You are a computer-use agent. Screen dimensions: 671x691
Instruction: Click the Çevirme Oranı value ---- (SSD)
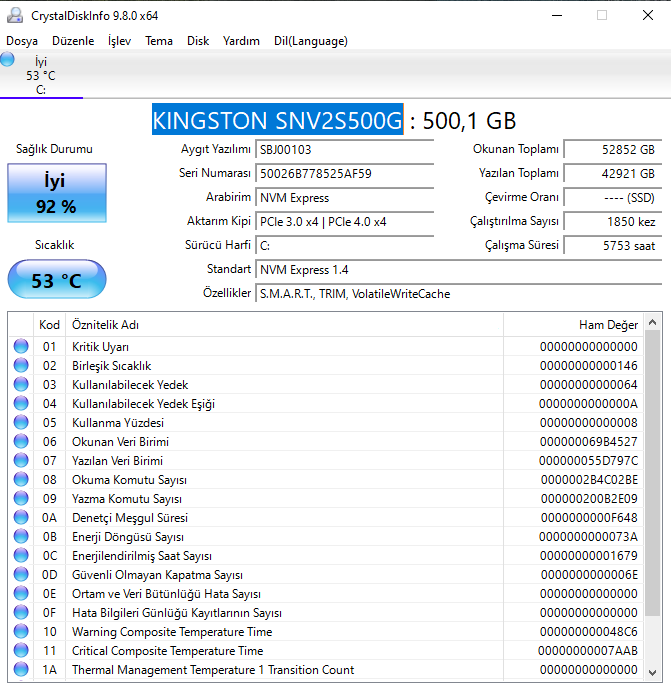[613, 197]
